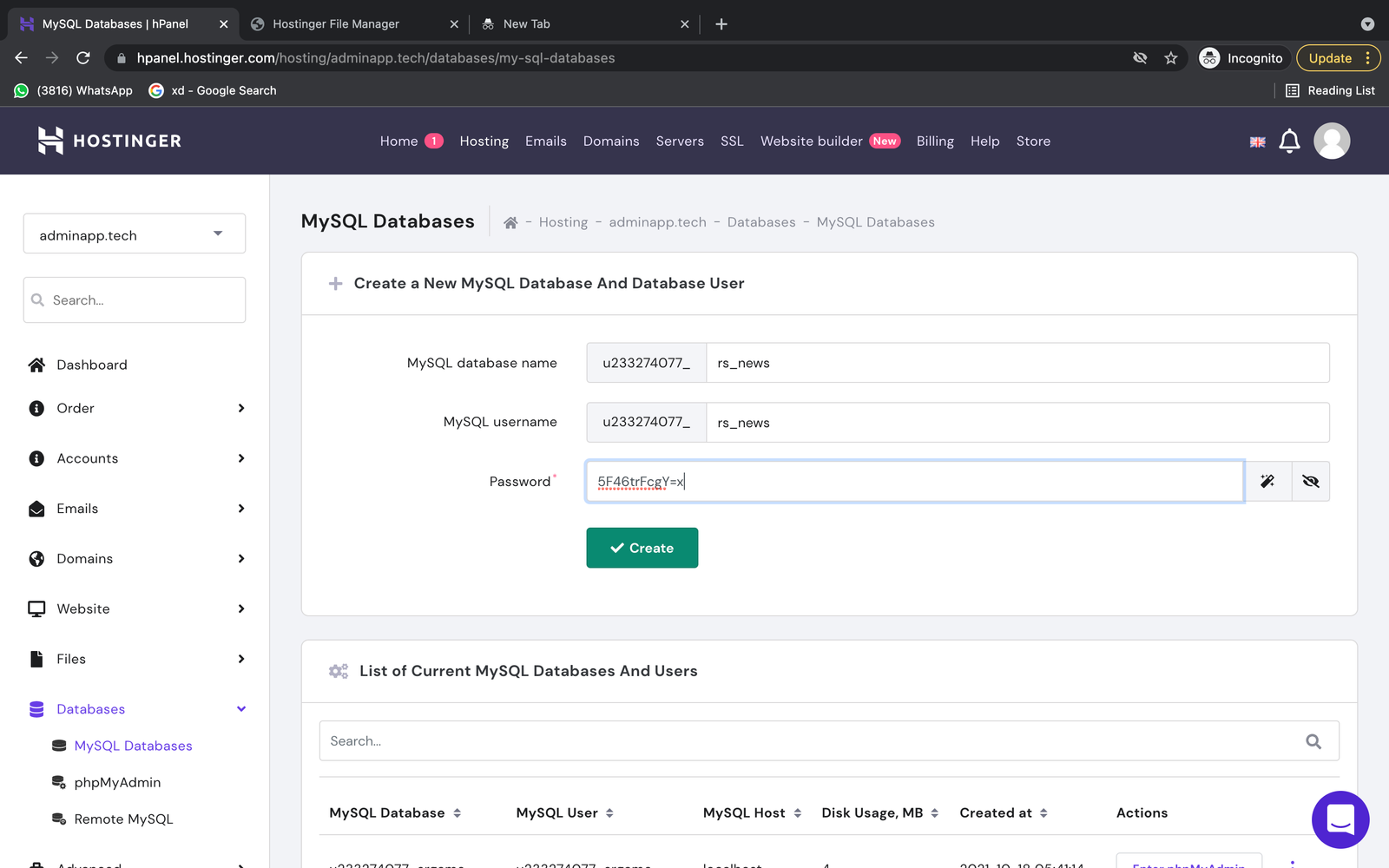Click the gears icon beside List of Current Databases

tap(339, 671)
